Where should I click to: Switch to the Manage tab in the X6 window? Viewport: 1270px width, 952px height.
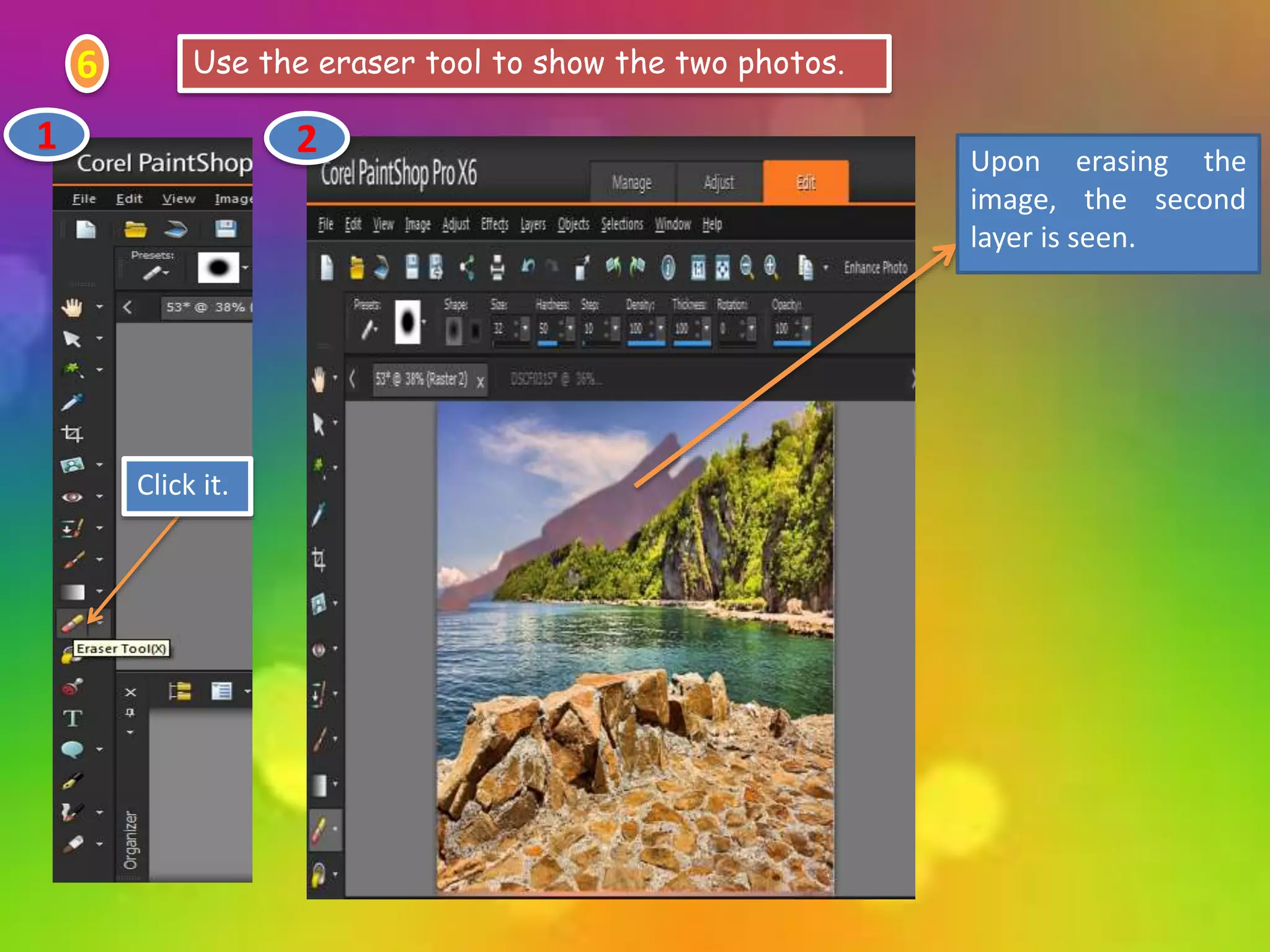click(x=632, y=182)
